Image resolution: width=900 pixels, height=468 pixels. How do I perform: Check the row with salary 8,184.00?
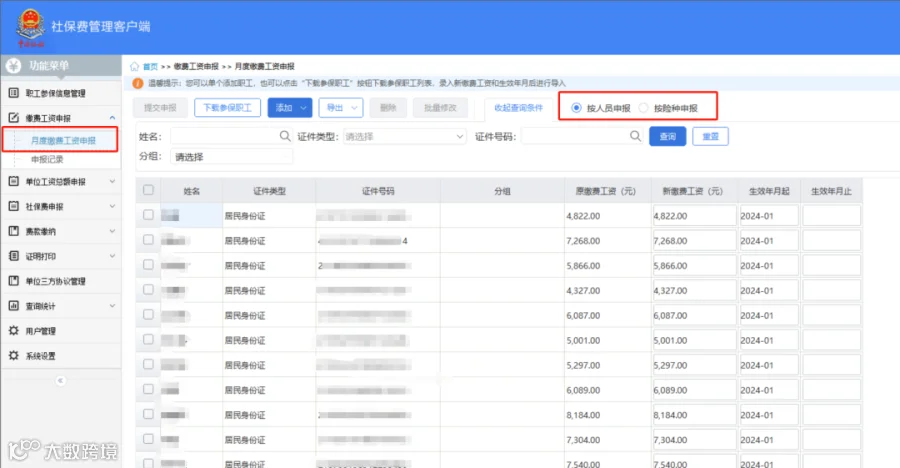pyautogui.click(x=148, y=414)
